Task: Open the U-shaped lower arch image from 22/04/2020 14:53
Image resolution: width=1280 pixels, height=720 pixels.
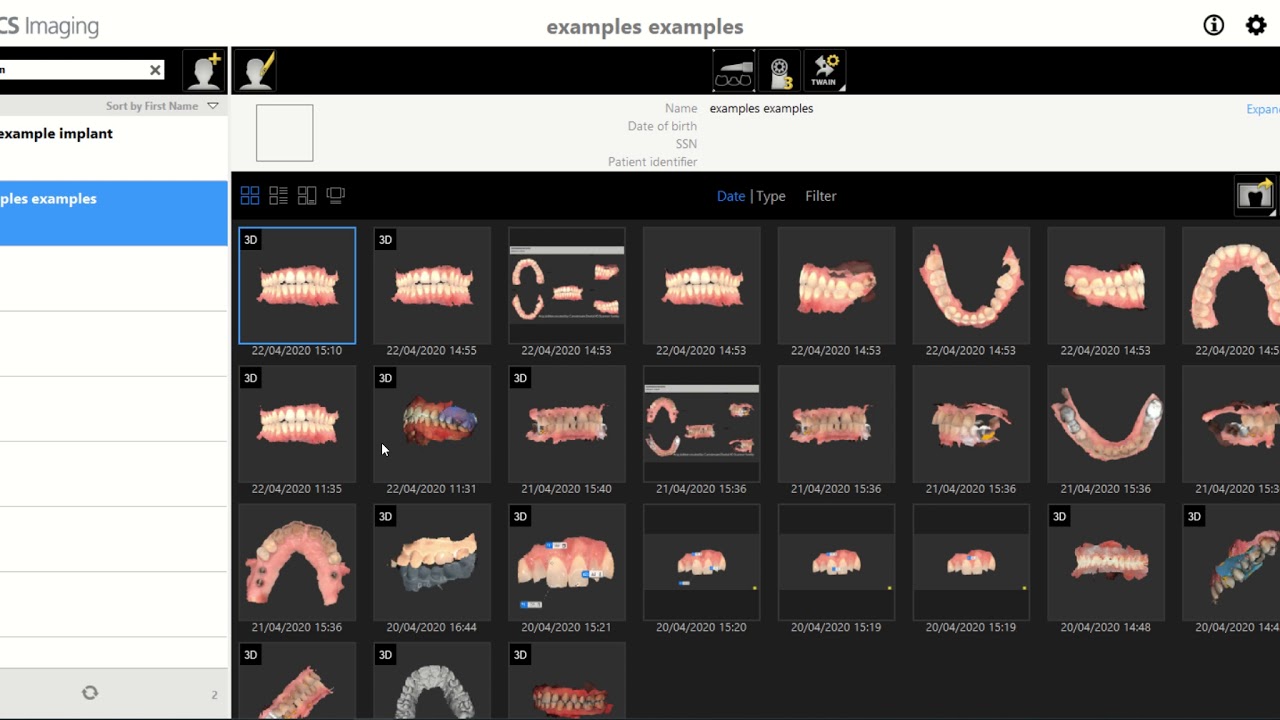Action: click(971, 286)
